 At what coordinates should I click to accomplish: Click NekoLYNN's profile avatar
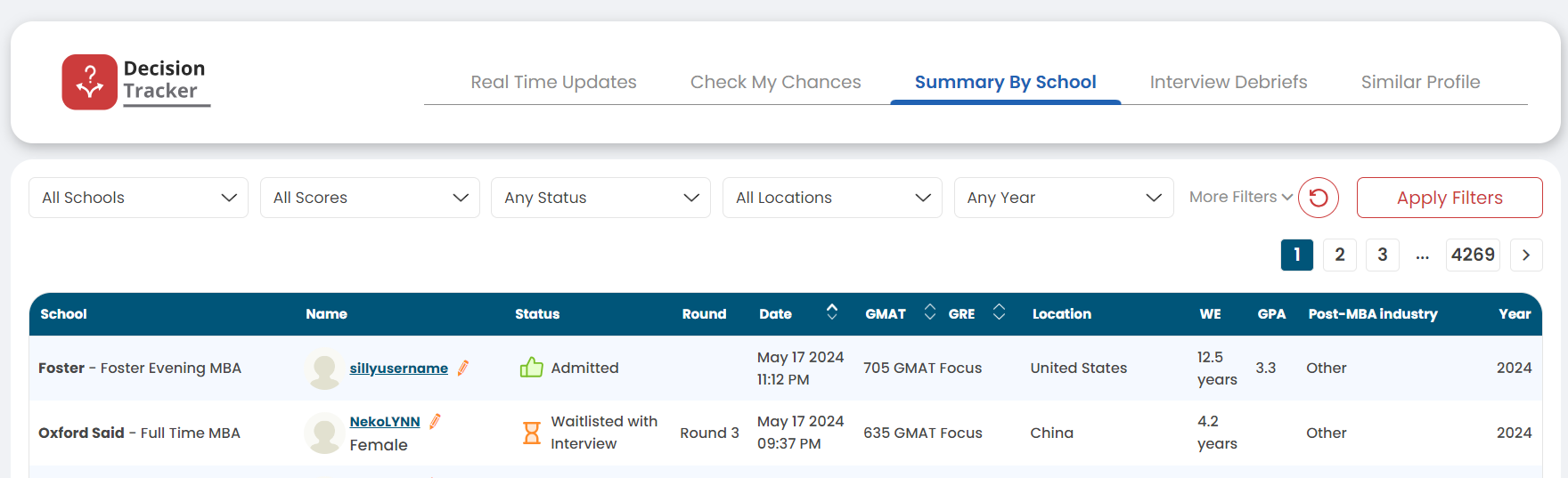coord(324,433)
